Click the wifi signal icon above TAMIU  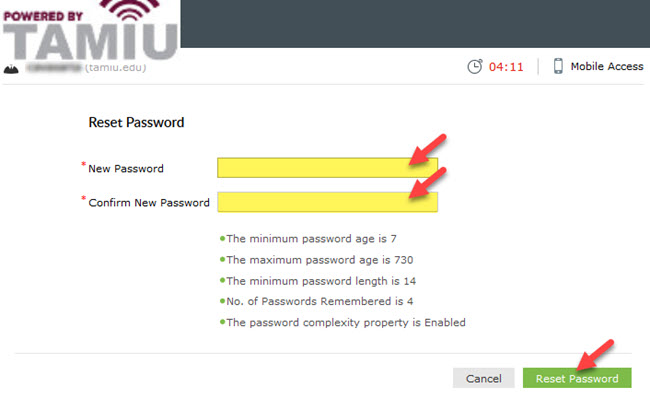point(129,10)
